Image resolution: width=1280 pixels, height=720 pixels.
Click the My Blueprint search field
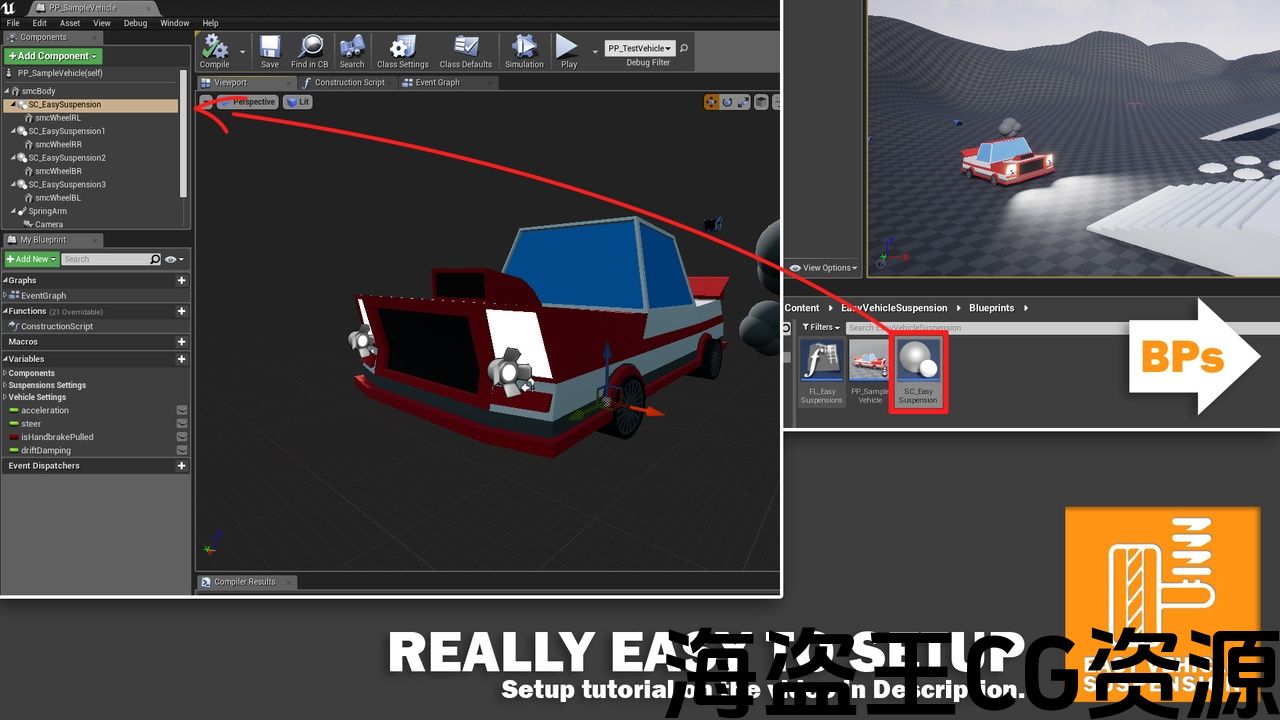tap(105, 259)
